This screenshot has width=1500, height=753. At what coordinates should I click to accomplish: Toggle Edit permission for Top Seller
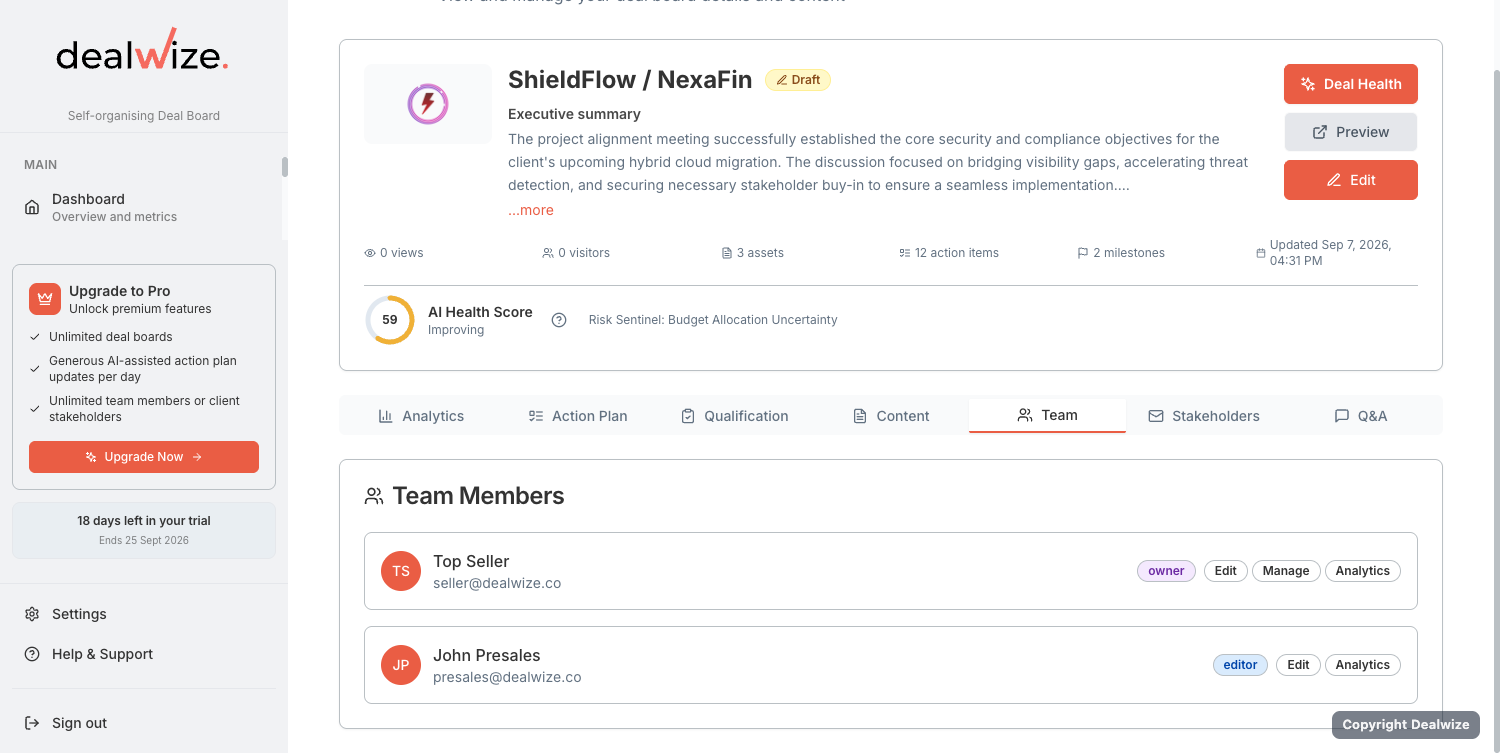tap(1226, 571)
